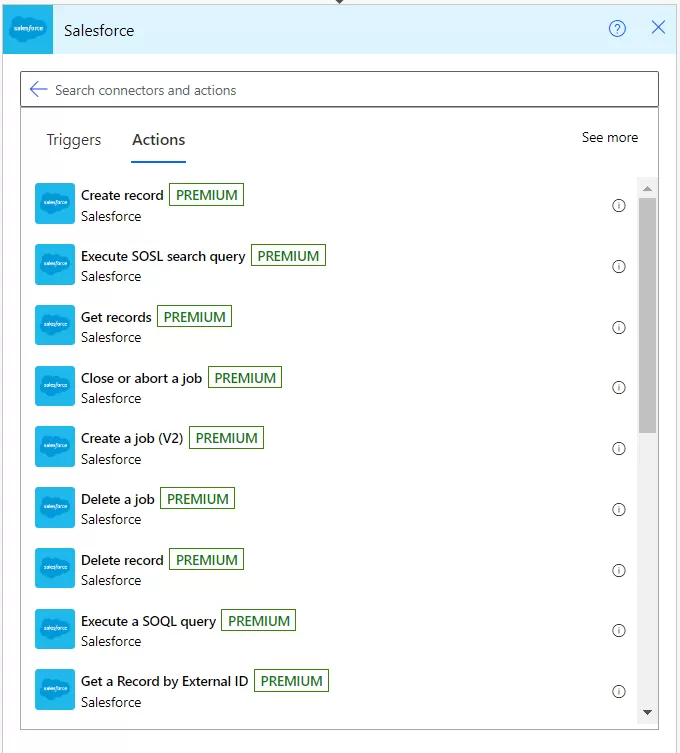Click the actions list scrollbar thumb
Image resolution: width=680 pixels, height=753 pixels.
[647, 315]
